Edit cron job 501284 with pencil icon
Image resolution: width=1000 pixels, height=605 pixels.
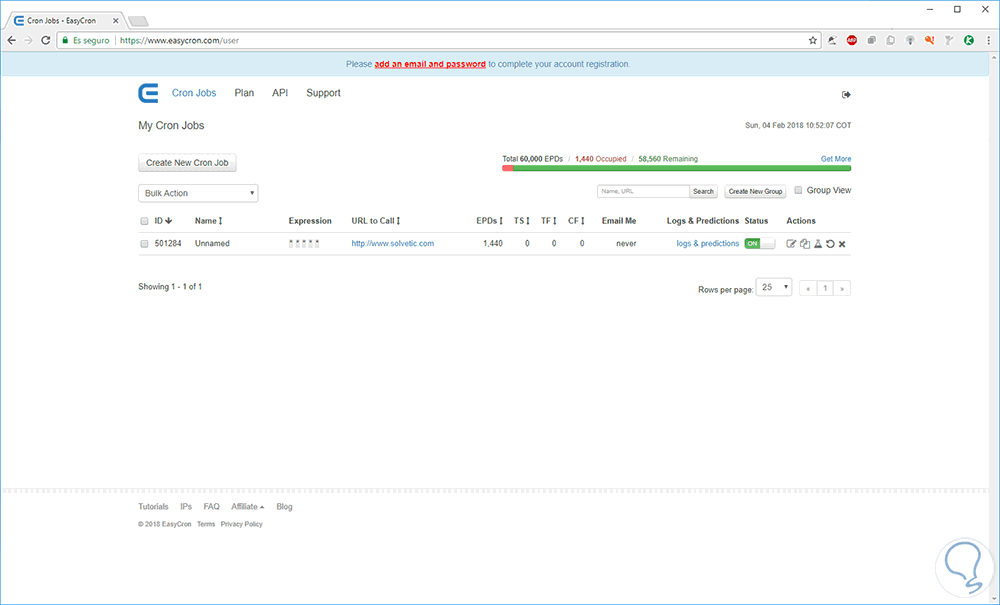coord(791,244)
